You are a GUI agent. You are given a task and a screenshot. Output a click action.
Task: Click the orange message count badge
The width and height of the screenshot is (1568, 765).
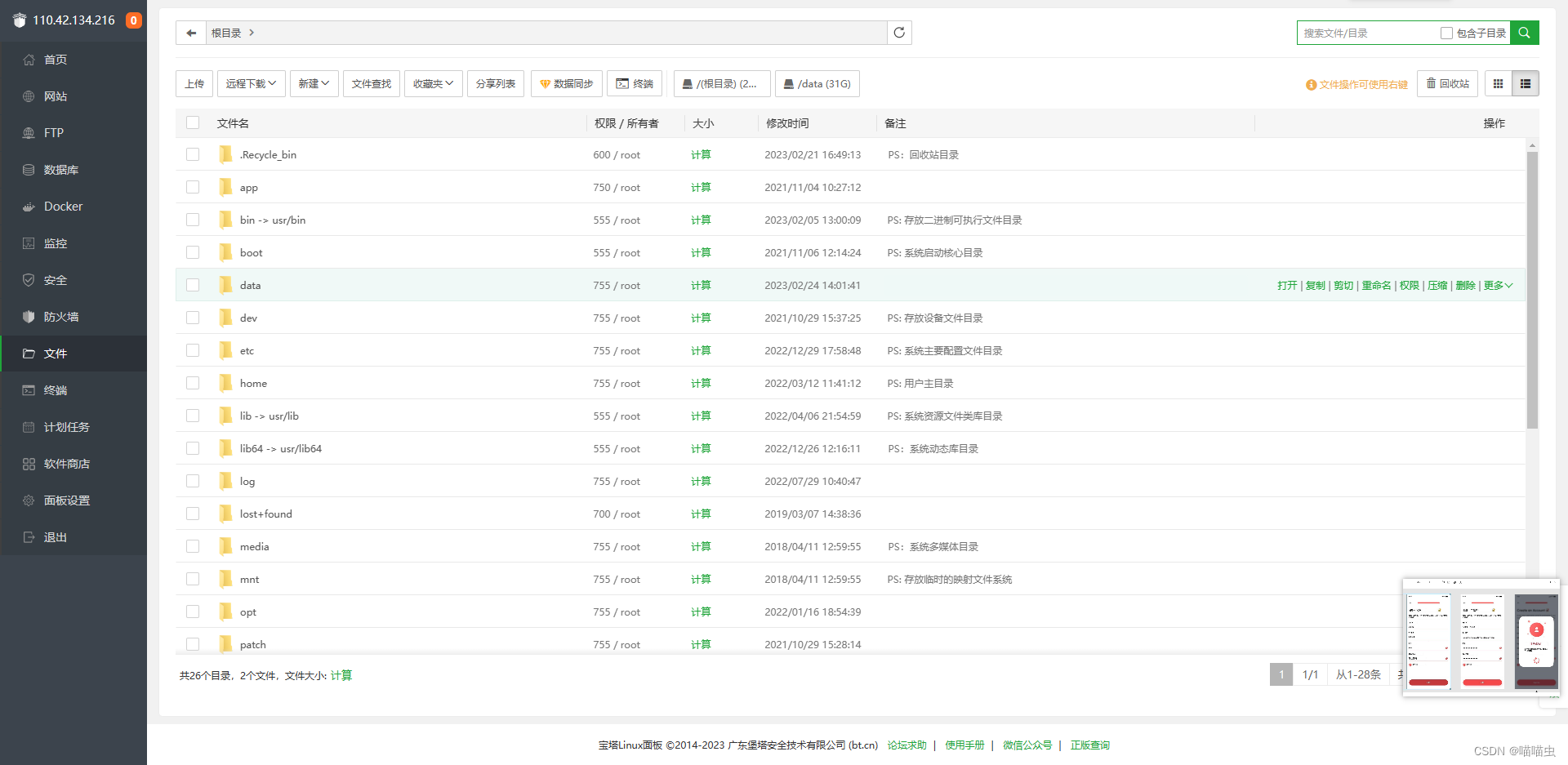(133, 20)
